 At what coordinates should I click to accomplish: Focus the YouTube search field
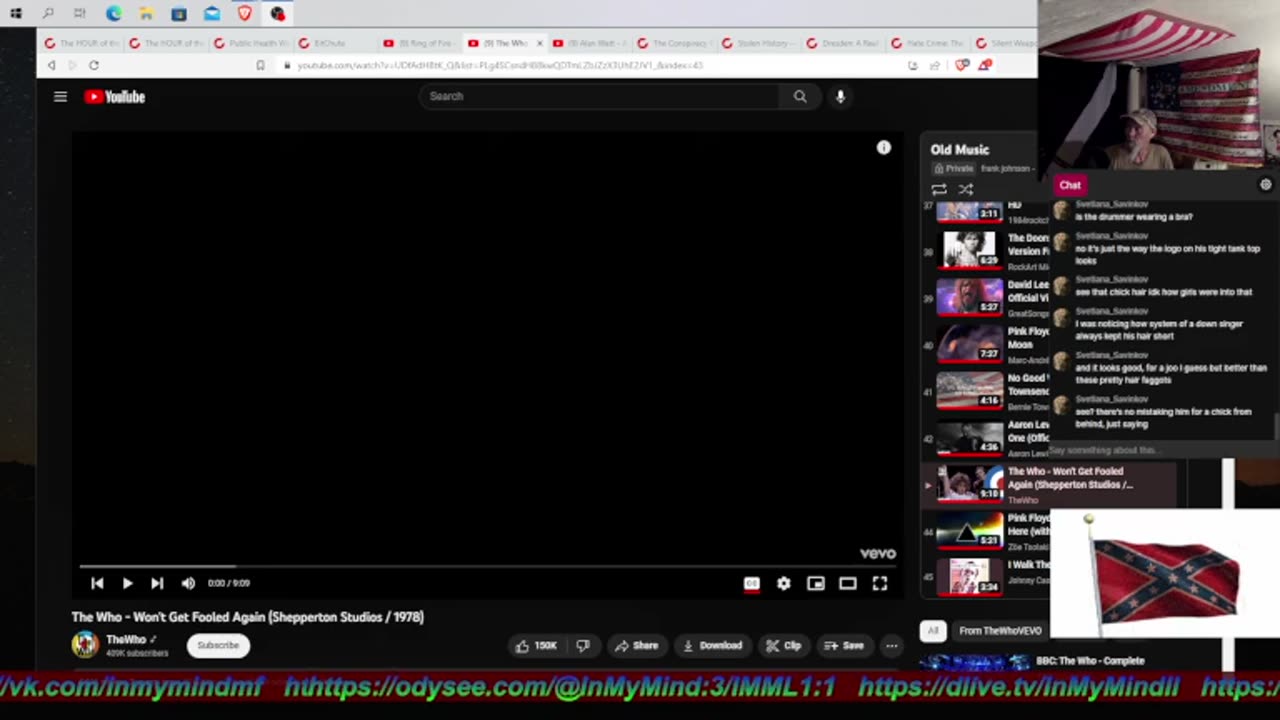click(600, 96)
